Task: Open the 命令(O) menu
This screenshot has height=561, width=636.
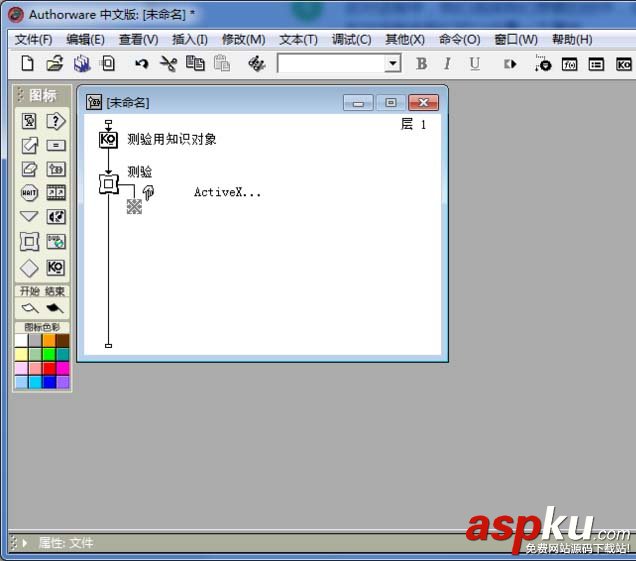Action: (x=460, y=40)
